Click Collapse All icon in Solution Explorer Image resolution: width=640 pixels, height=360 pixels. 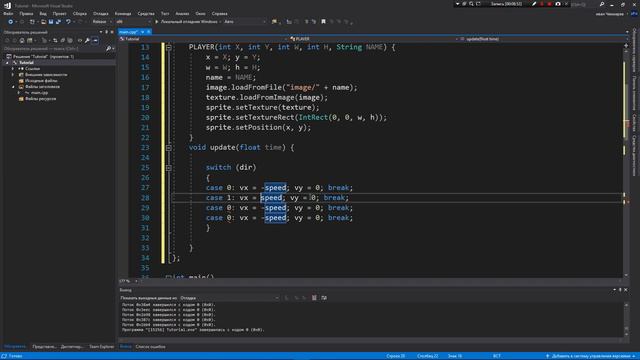pyautogui.click(x=62, y=40)
